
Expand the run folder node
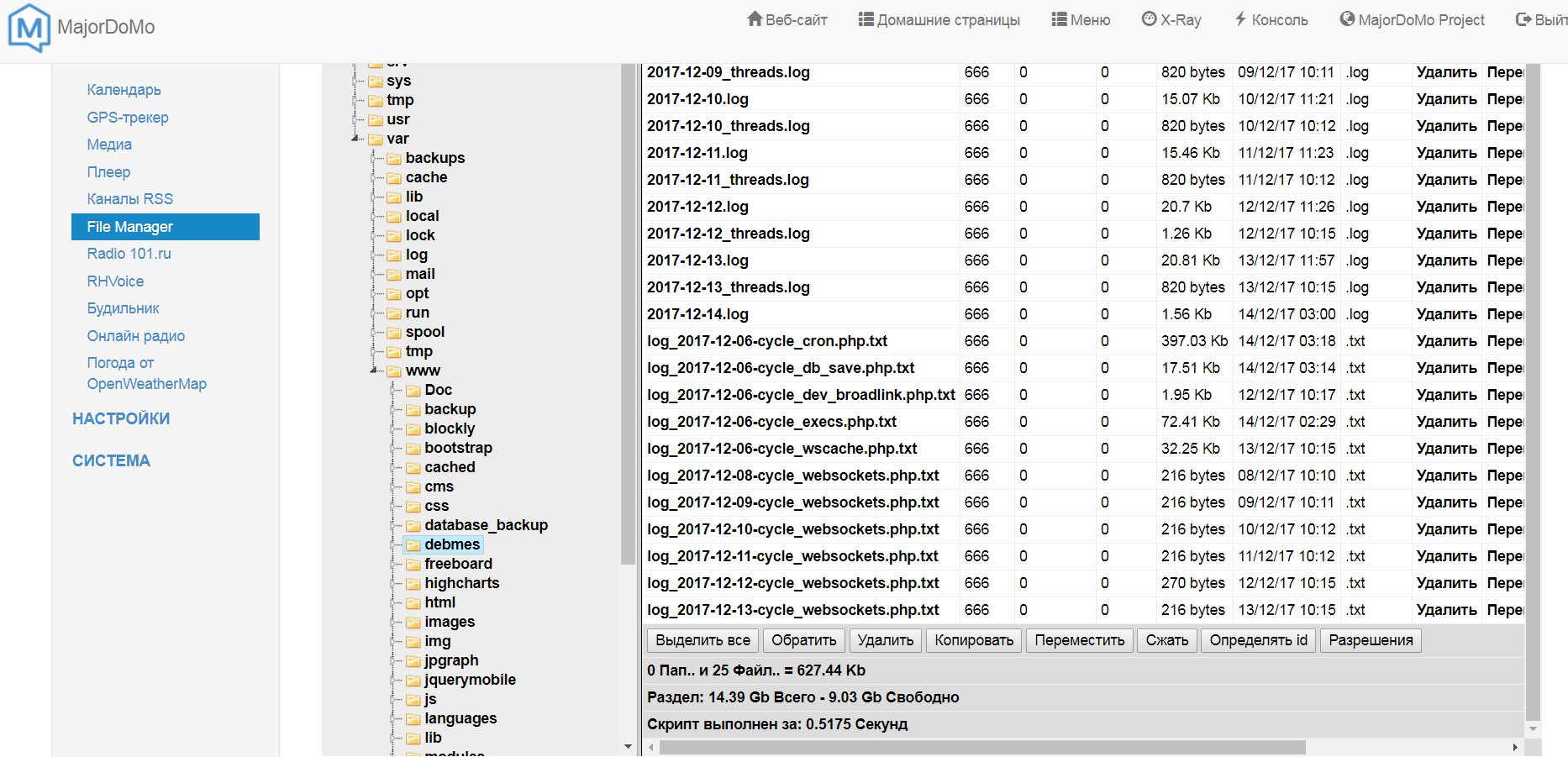(x=374, y=313)
